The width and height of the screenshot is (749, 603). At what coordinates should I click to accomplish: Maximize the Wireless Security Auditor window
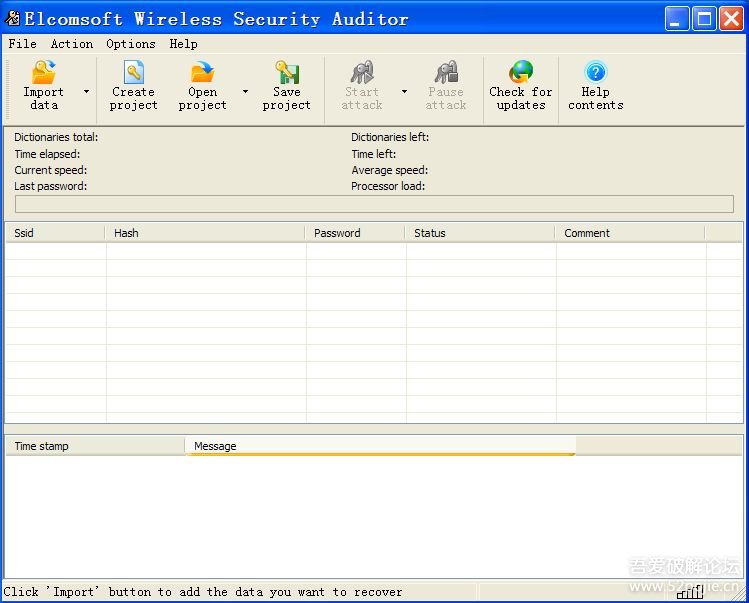pos(704,19)
